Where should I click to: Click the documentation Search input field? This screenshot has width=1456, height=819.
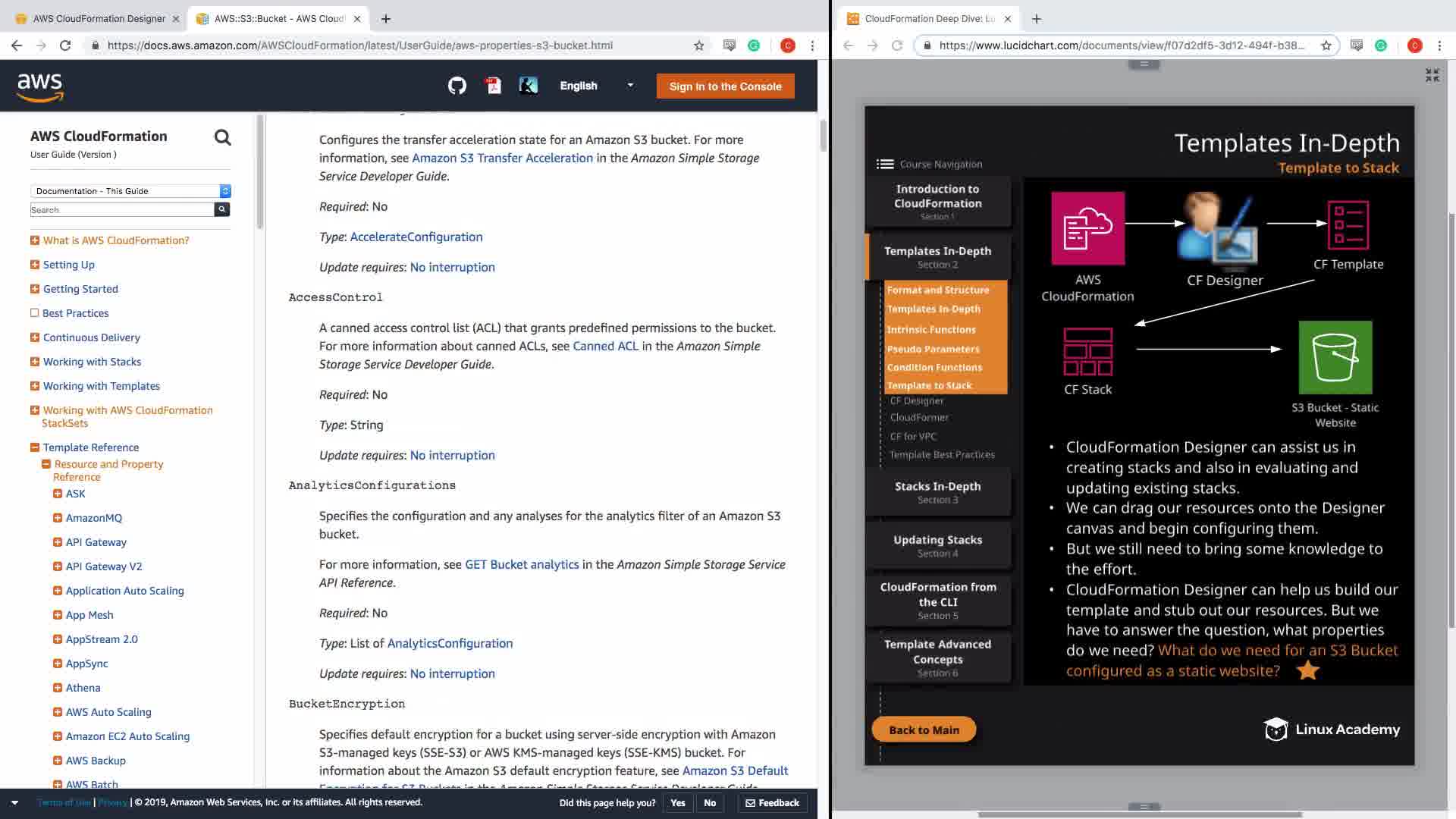coord(121,210)
